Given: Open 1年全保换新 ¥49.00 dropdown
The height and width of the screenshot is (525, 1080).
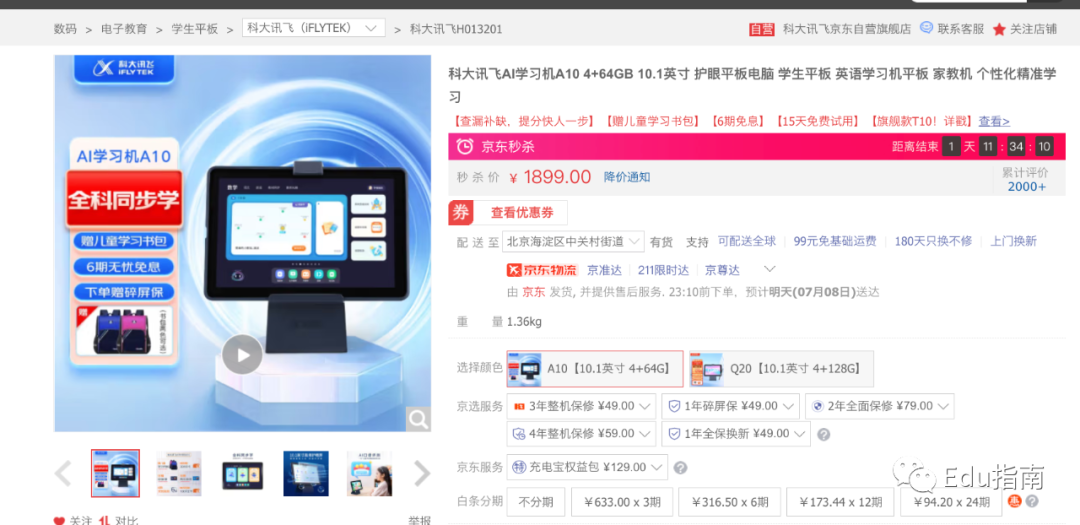Looking at the screenshot, I should [x=736, y=433].
